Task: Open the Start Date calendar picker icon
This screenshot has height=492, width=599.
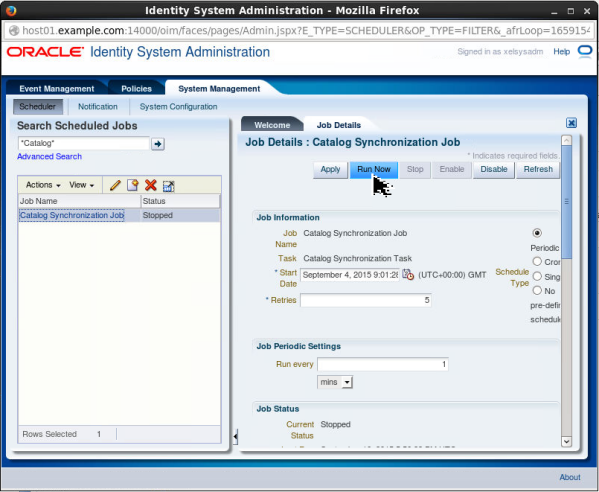Action: 408,275
